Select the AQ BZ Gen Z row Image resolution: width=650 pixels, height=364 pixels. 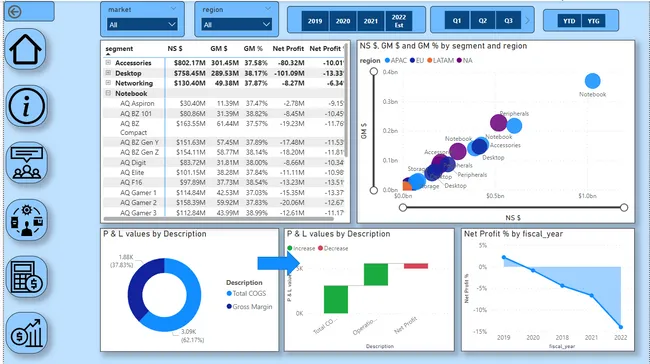click(x=223, y=152)
